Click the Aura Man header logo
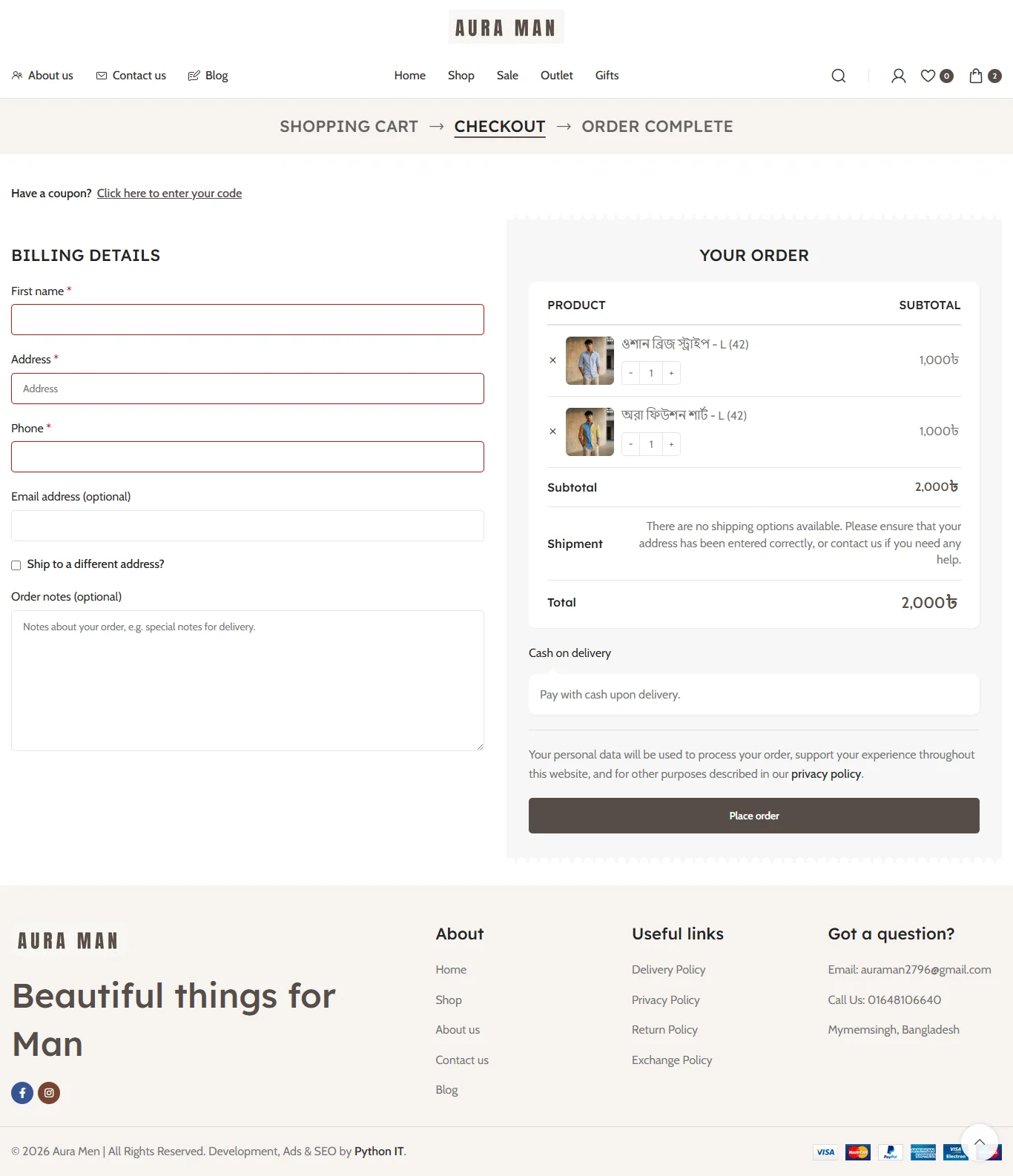 tap(506, 27)
